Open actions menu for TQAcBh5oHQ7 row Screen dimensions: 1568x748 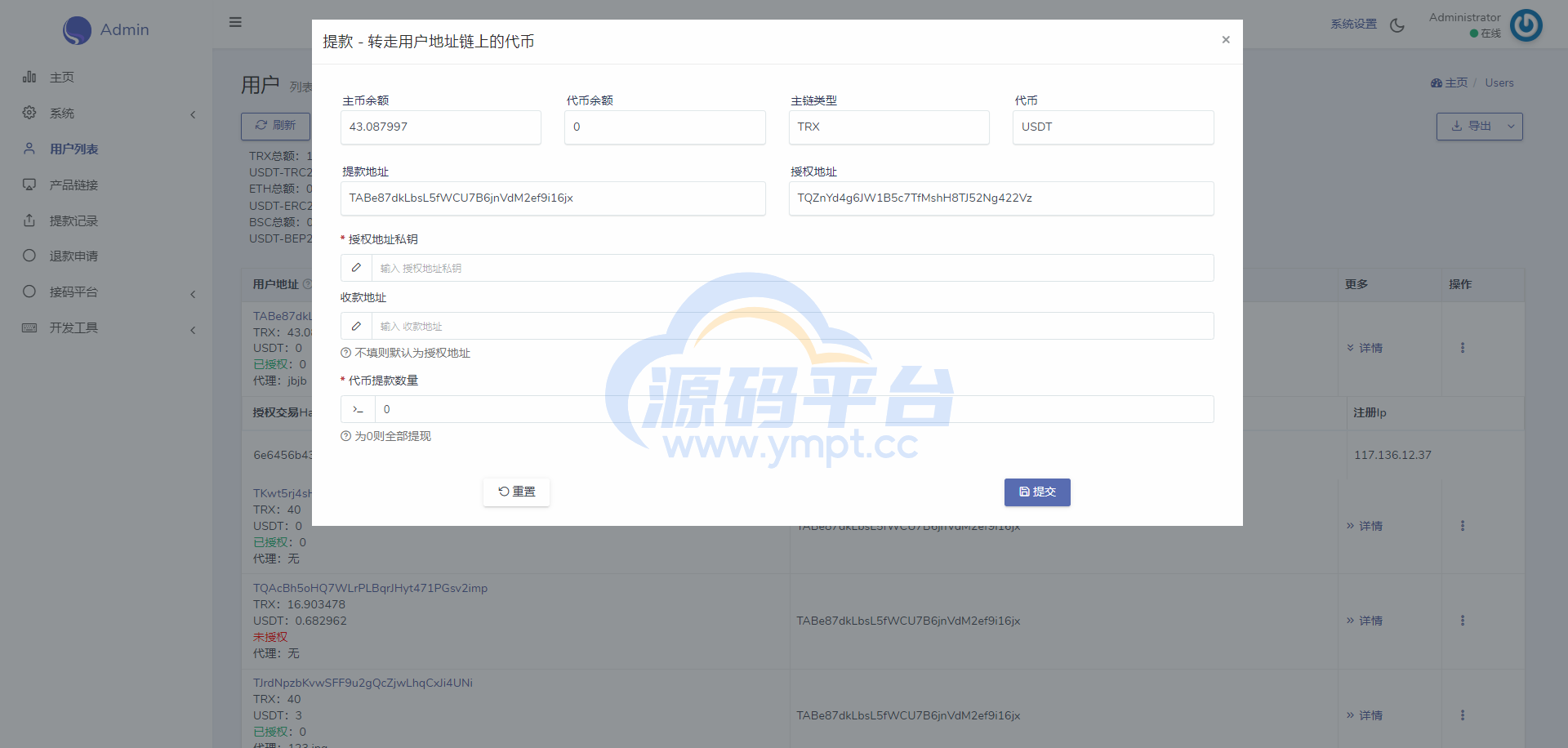pos(1463,621)
